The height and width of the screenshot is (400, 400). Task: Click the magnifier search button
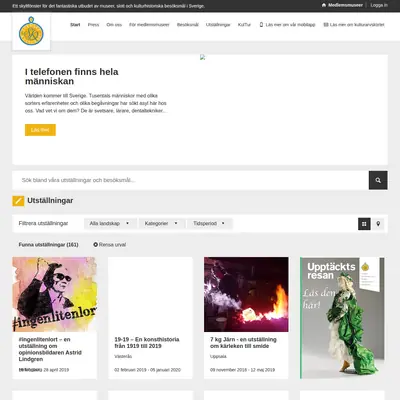pos(378,180)
